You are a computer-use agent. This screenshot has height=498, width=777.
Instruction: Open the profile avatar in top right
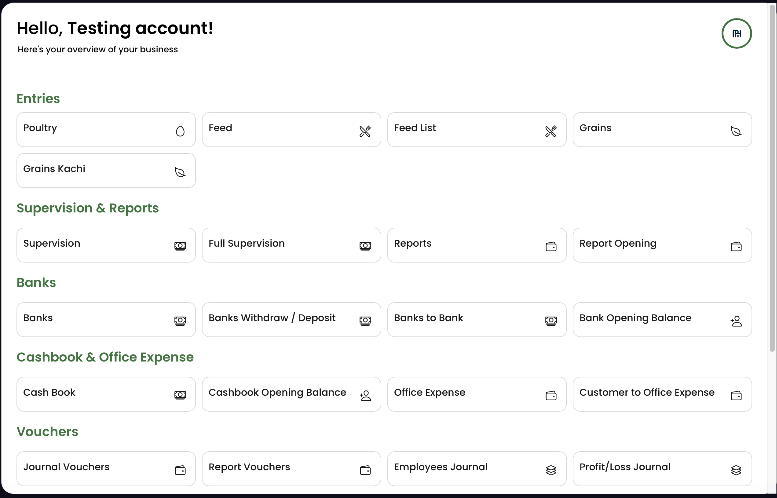point(736,33)
